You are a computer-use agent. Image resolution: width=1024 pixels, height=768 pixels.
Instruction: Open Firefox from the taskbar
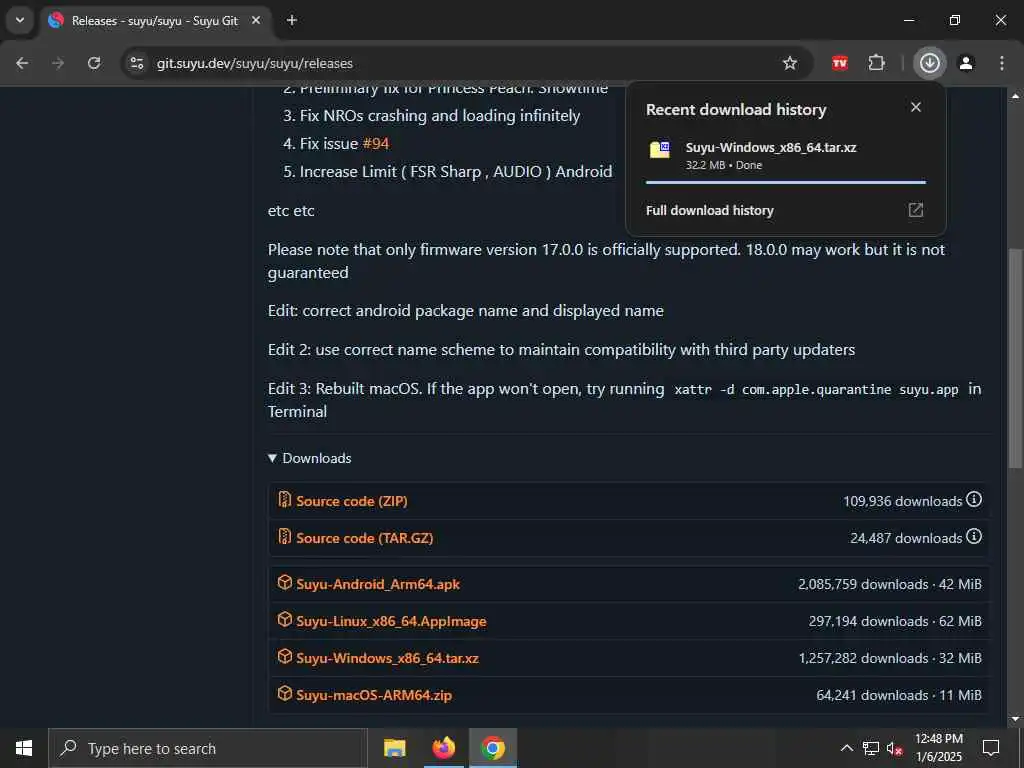click(x=443, y=748)
